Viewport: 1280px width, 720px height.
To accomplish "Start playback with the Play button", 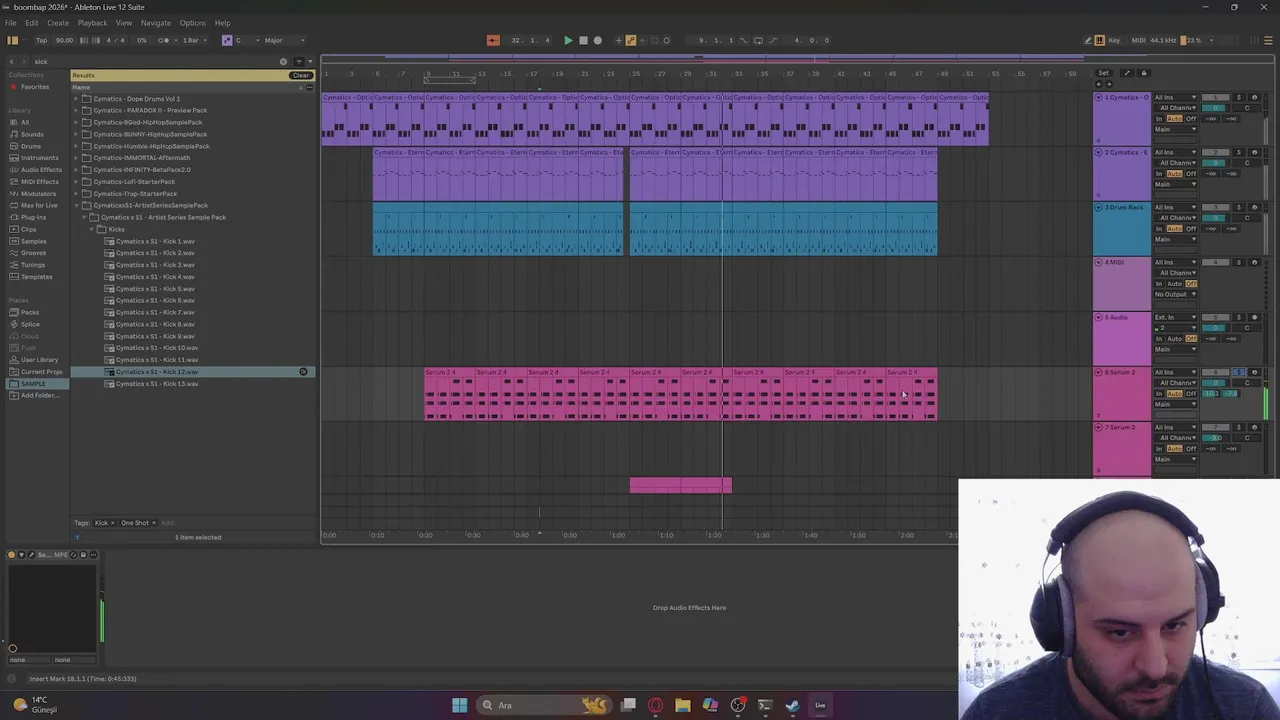I will tap(568, 40).
